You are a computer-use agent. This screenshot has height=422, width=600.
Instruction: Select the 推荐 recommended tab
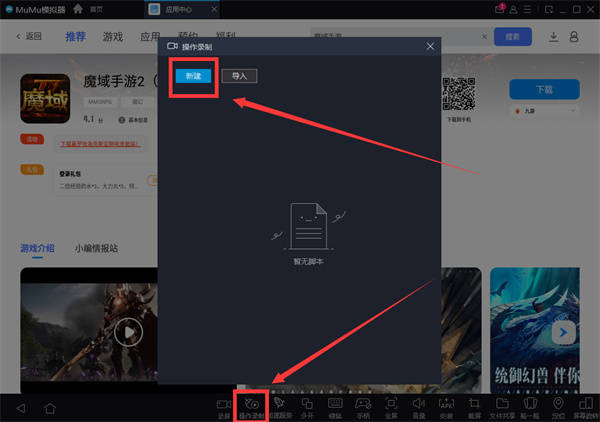click(76, 37)
